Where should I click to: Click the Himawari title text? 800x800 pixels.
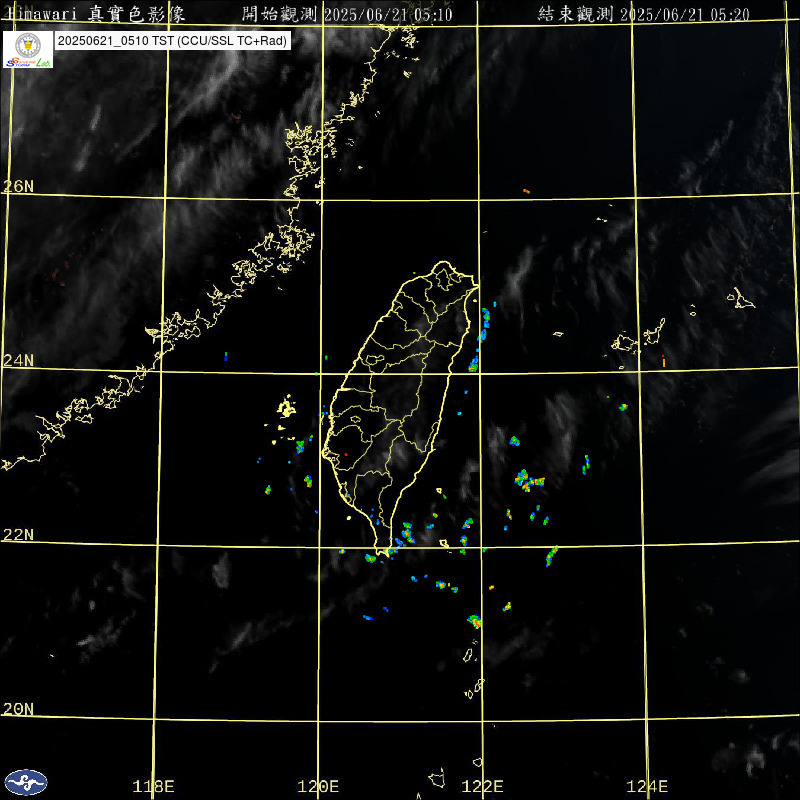[96, 14]
